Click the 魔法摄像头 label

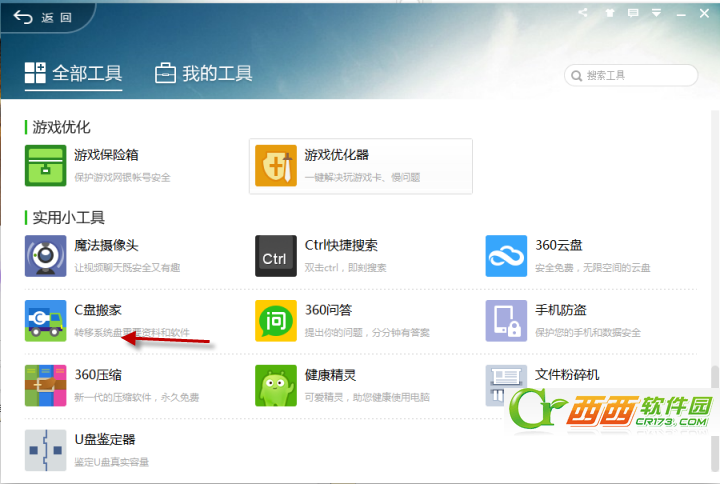(x=107, y=245)
